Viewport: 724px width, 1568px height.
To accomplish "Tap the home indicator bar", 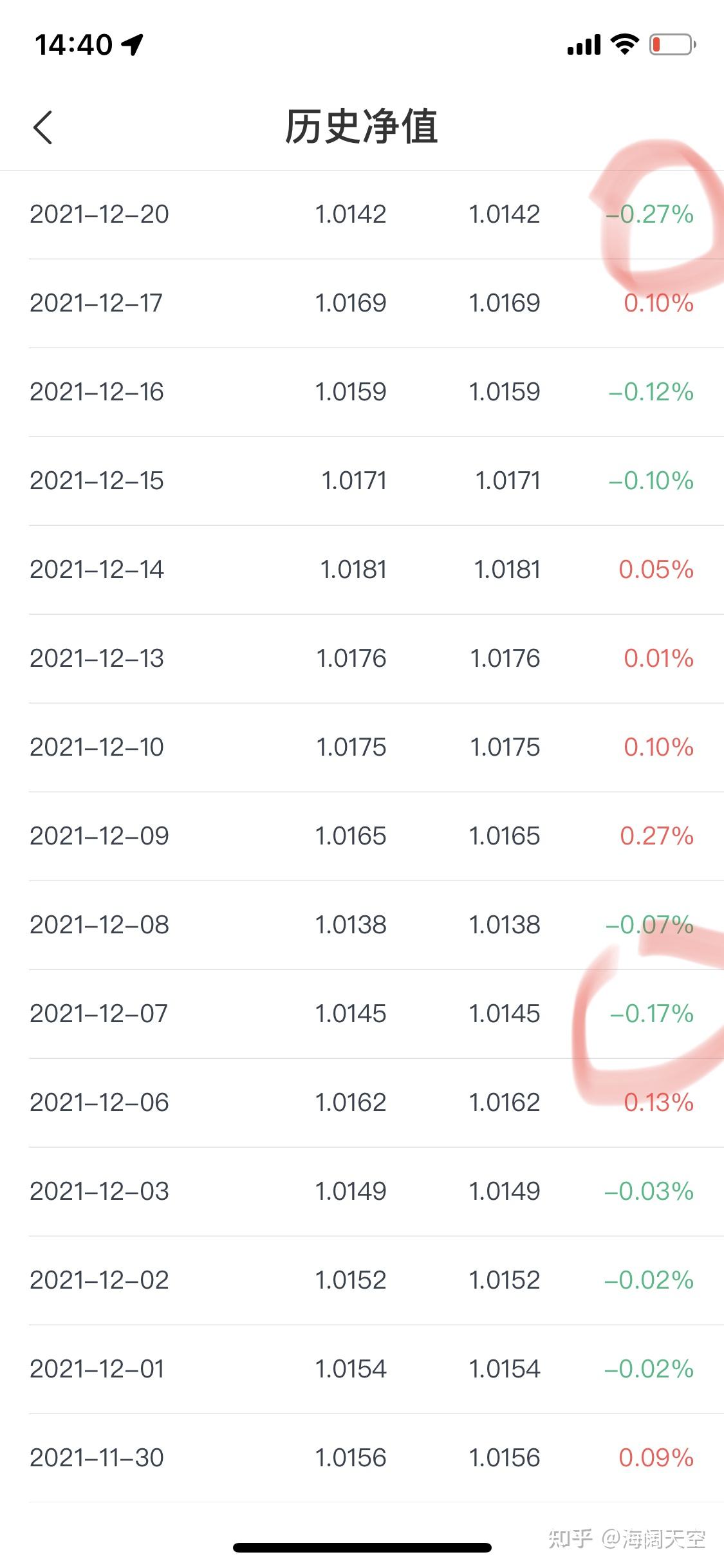I will click(362, 1547).
